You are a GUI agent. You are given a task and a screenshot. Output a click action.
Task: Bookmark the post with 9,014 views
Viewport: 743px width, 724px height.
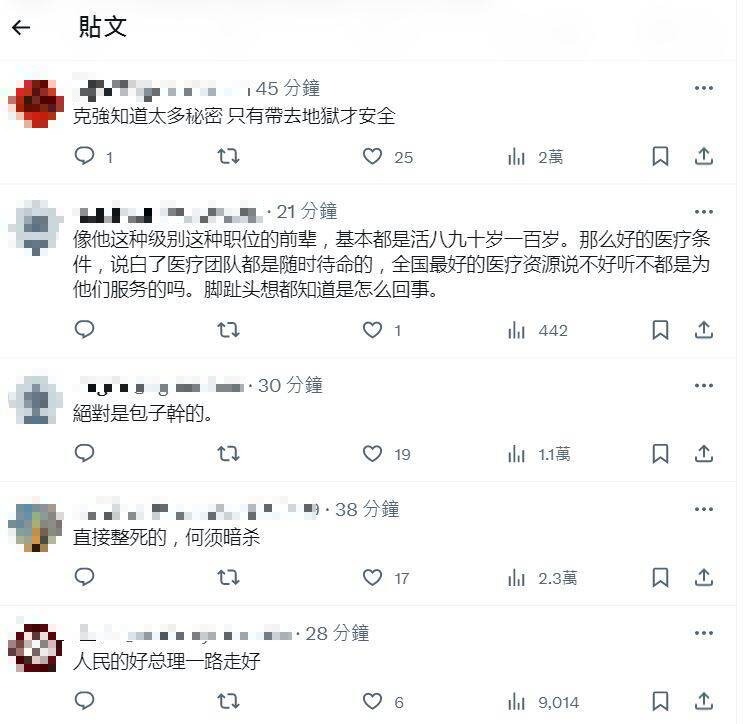660,701
